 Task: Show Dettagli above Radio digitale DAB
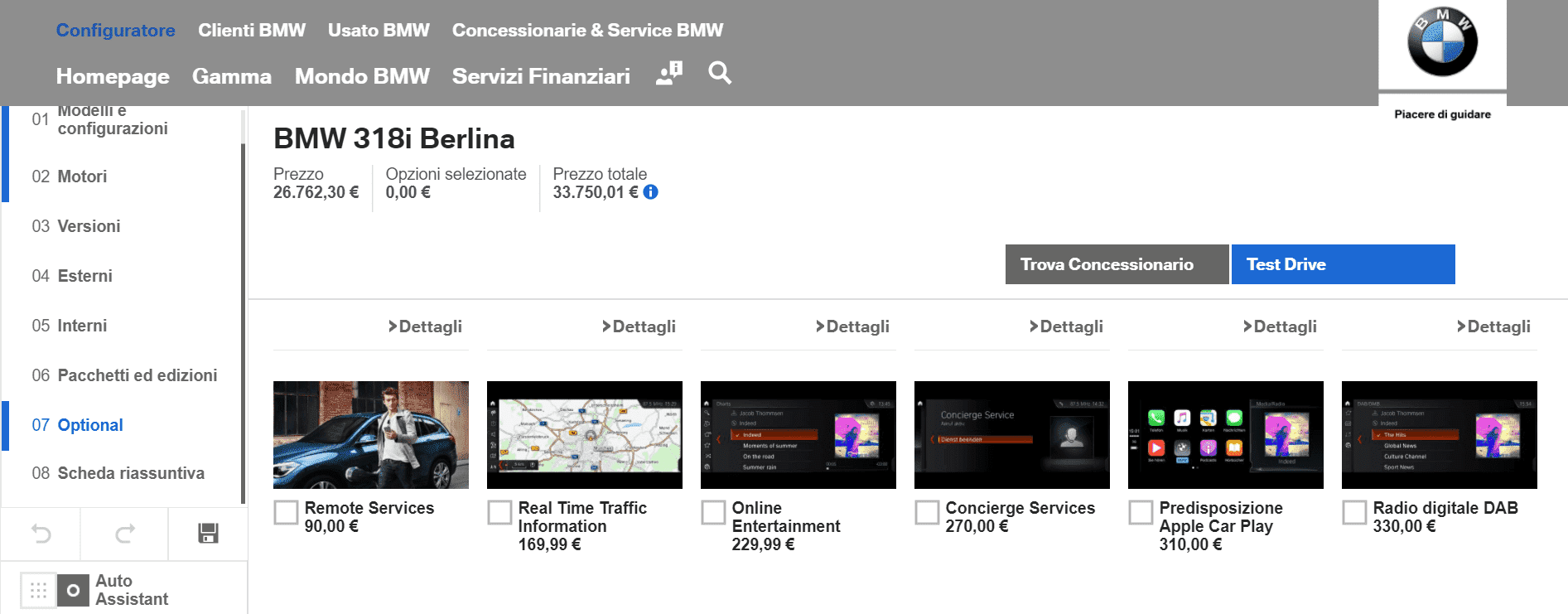point(1493,326)
